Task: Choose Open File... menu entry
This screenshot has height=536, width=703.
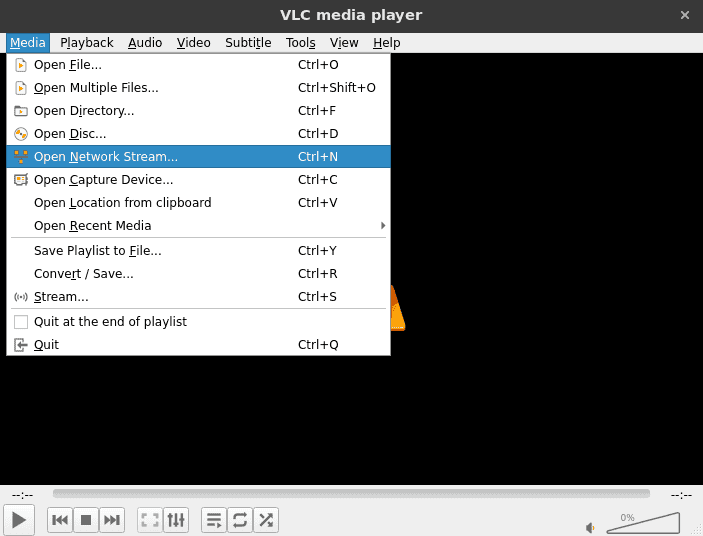Action: coord(199,65)
